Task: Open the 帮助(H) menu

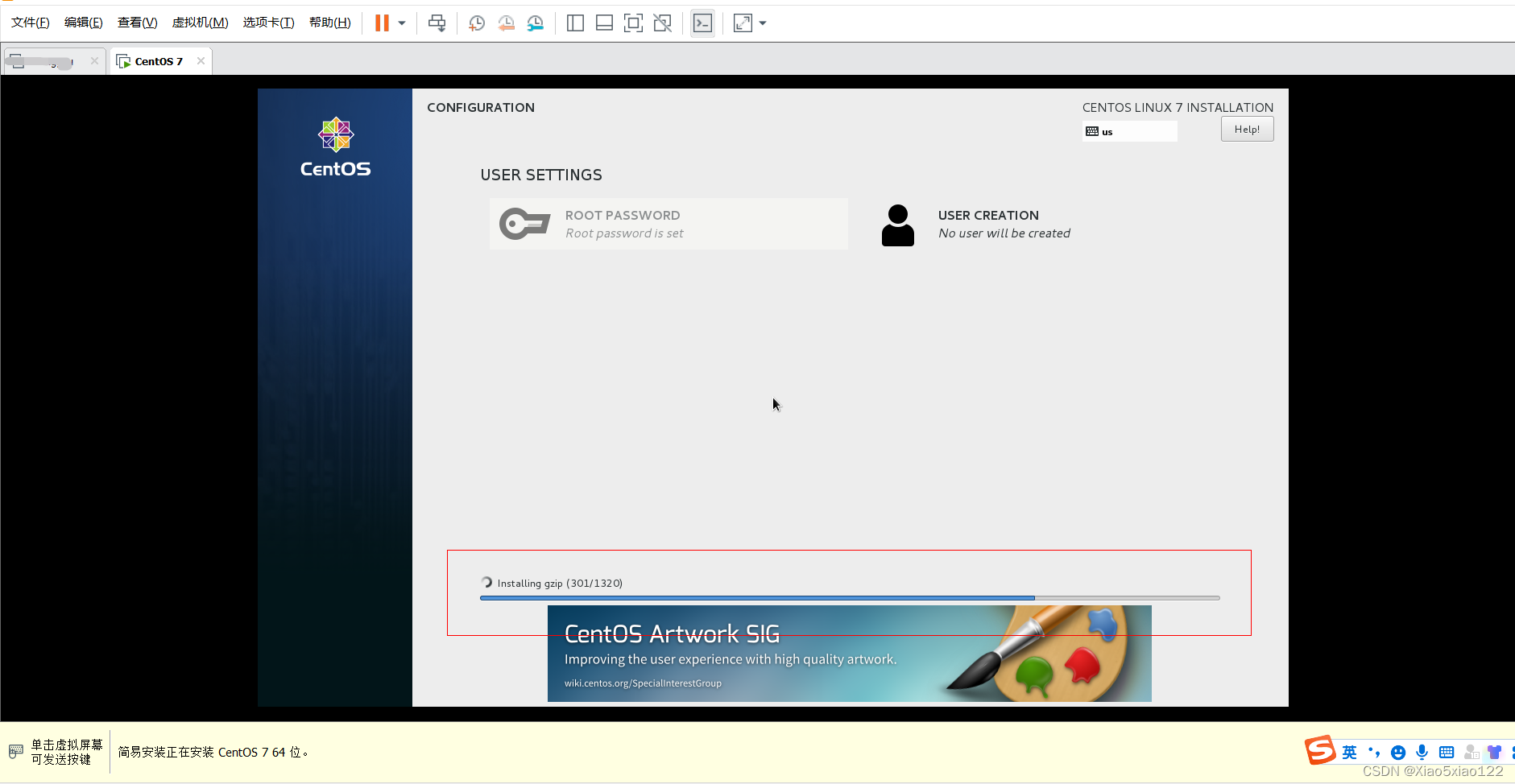Action: 330,23
